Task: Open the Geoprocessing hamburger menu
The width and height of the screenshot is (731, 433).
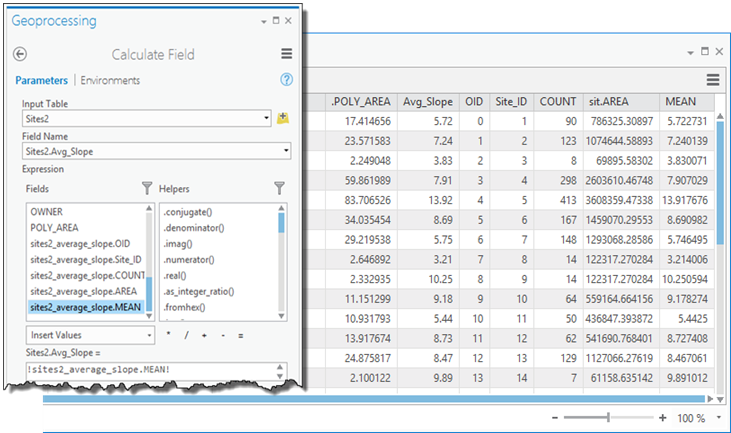Action: pos(286,55)
